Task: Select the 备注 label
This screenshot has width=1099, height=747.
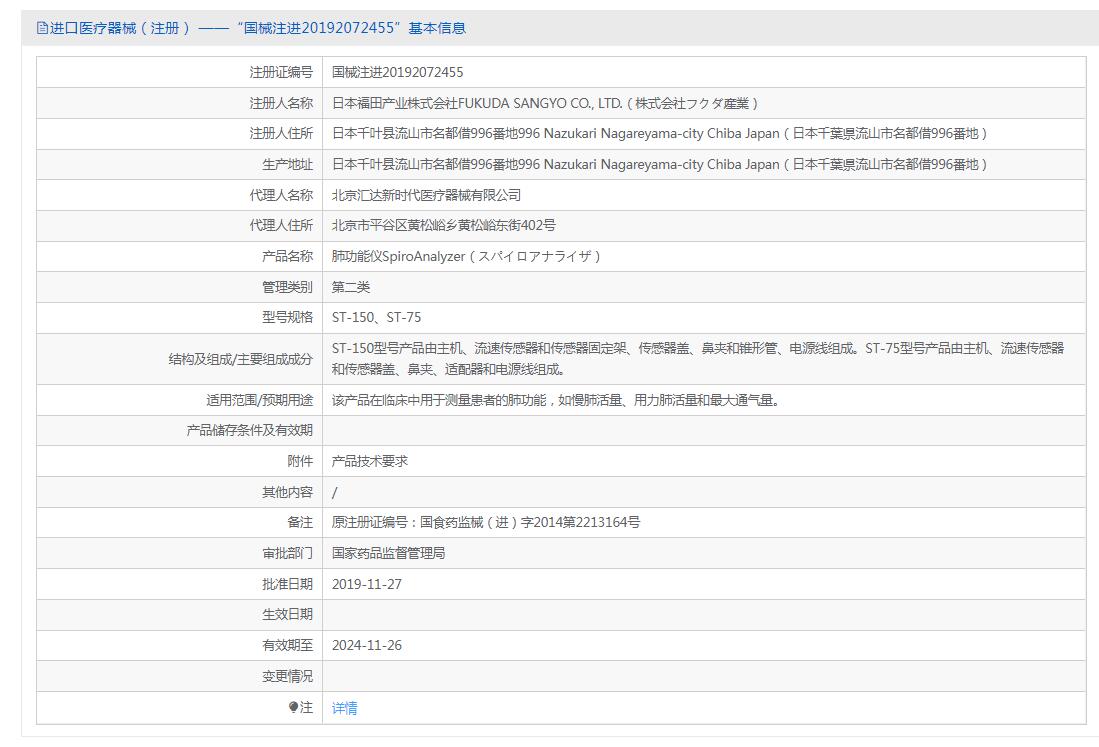Action: point(300,522)
